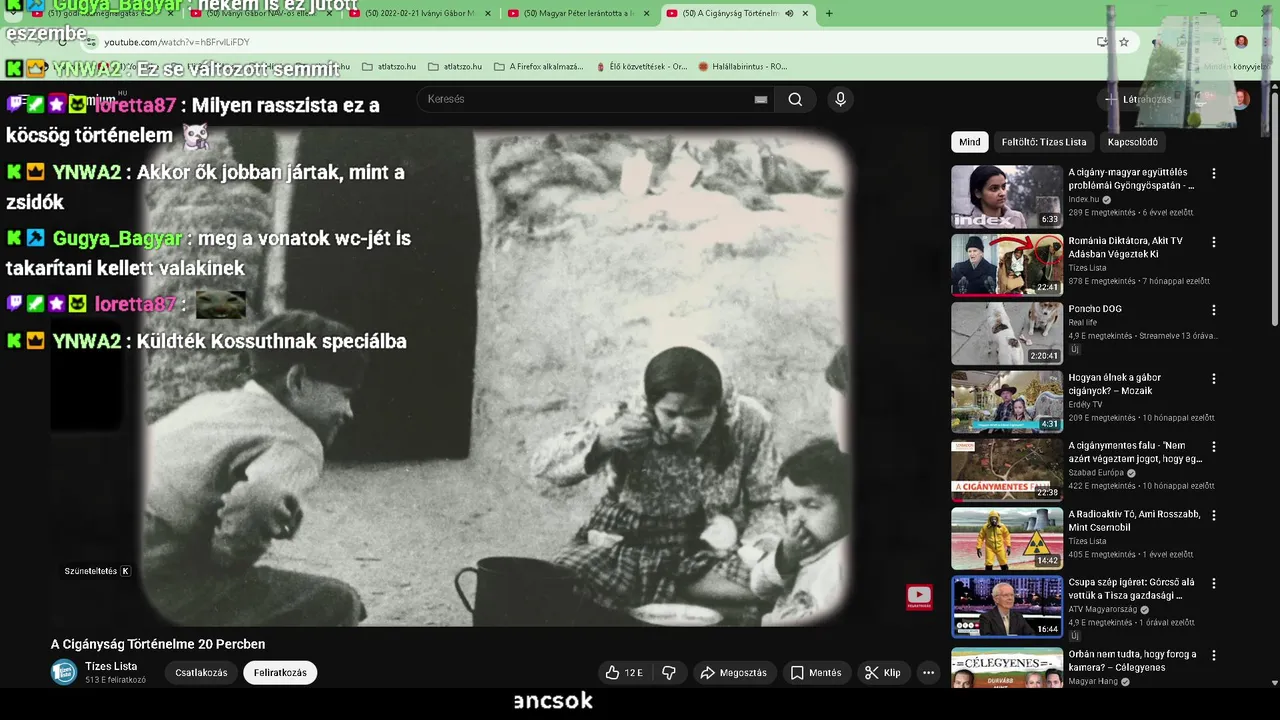
Task: Click the Románia Diktátora video title
Action: pos(1125,247)
